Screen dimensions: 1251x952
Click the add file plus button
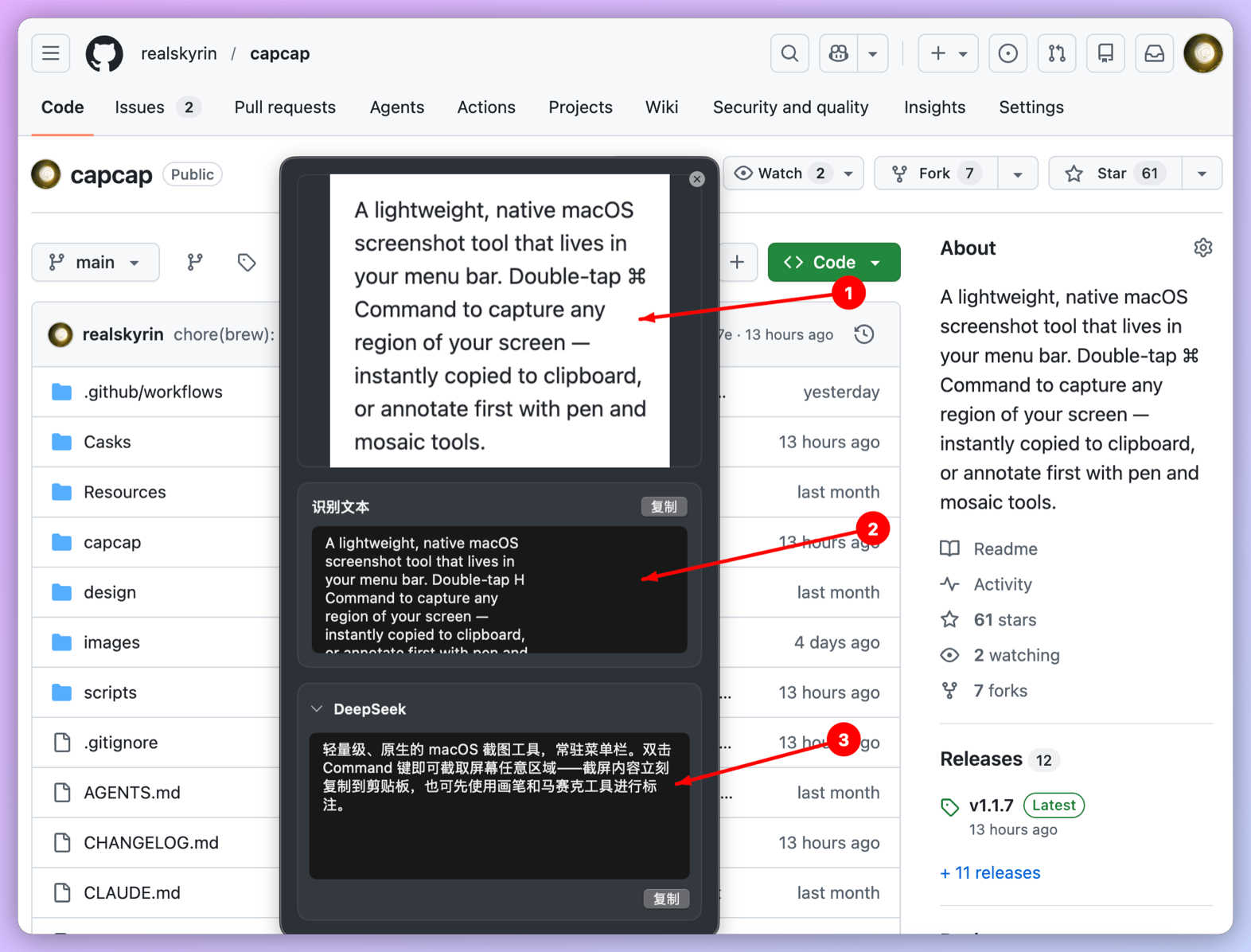click(738, 263)
